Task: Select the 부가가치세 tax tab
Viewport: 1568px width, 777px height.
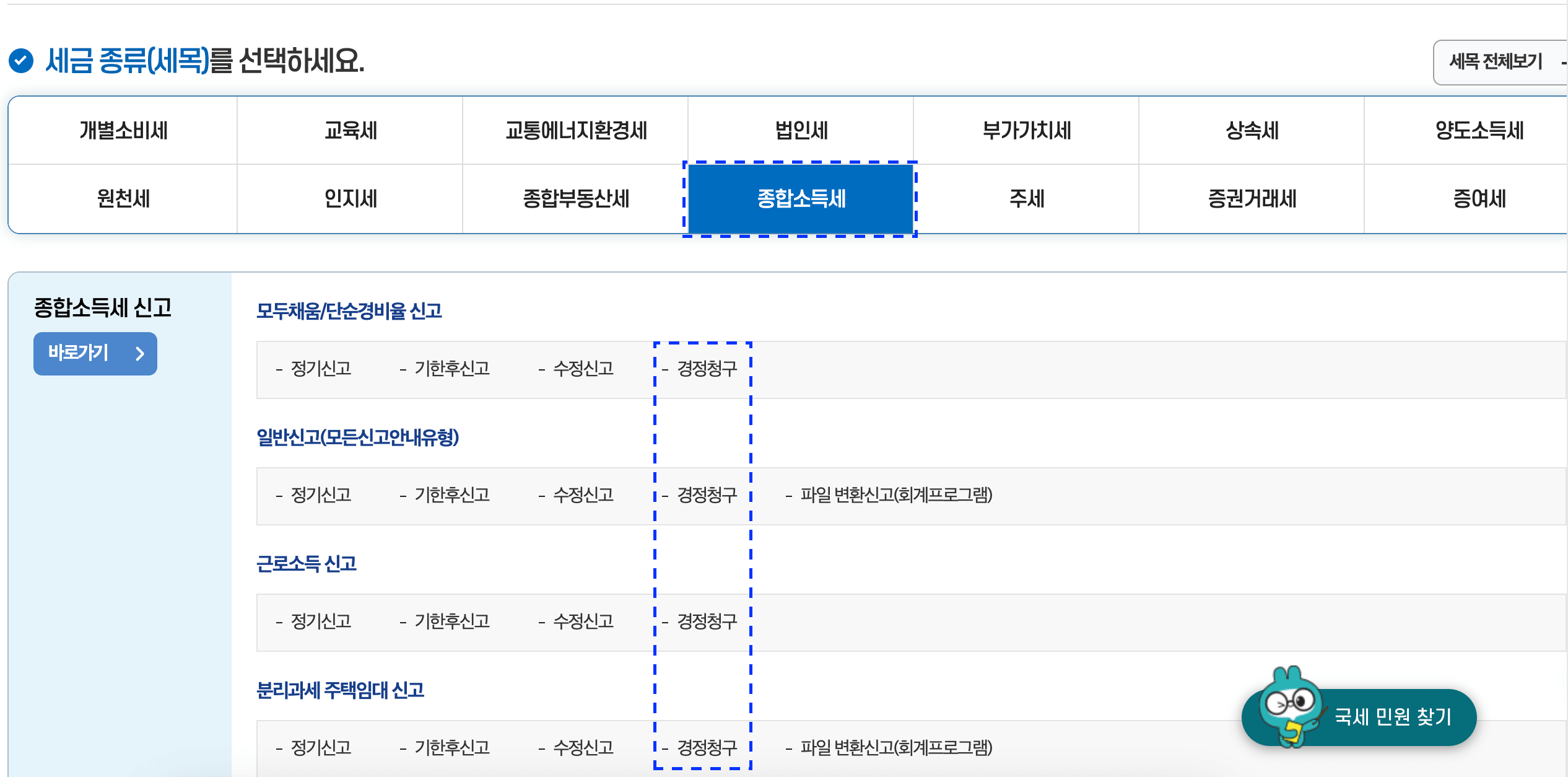Action: 1026,131
